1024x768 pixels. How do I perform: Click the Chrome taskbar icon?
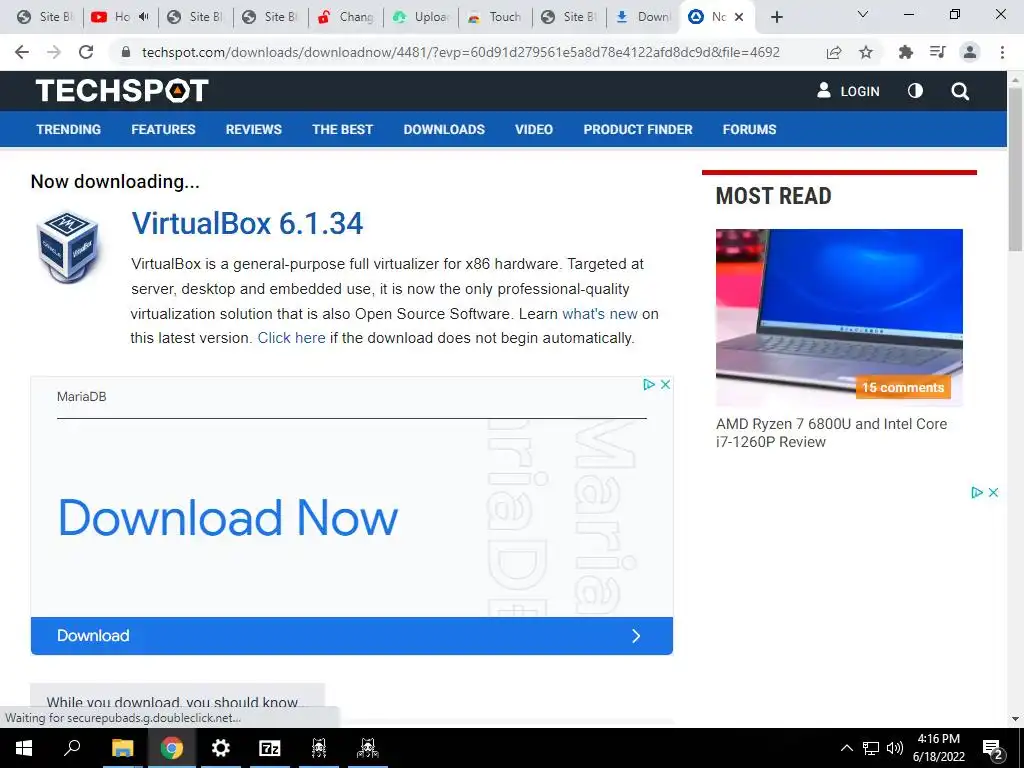point(171,748)
